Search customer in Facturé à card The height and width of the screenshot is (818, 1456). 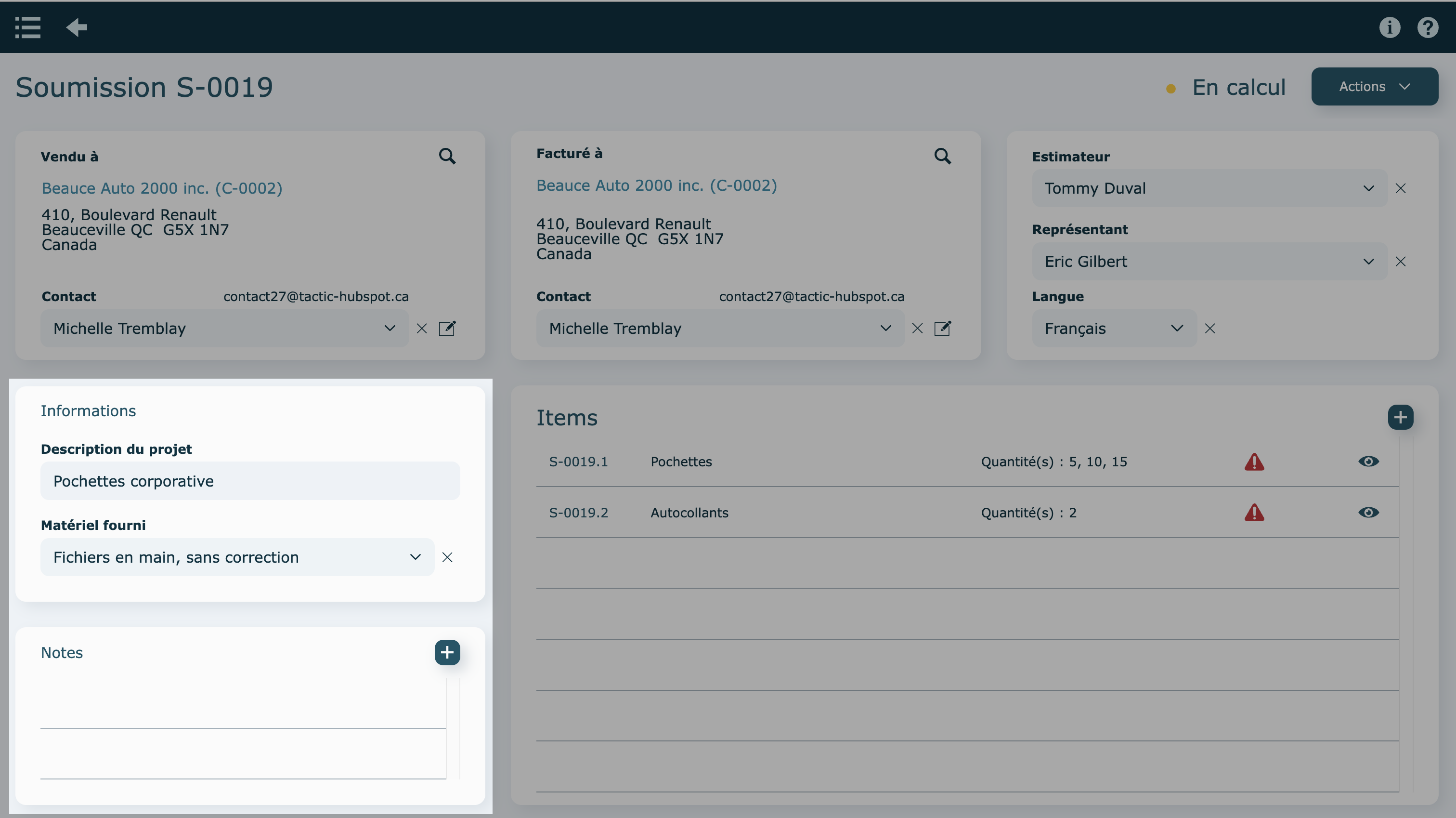[942, 156]
